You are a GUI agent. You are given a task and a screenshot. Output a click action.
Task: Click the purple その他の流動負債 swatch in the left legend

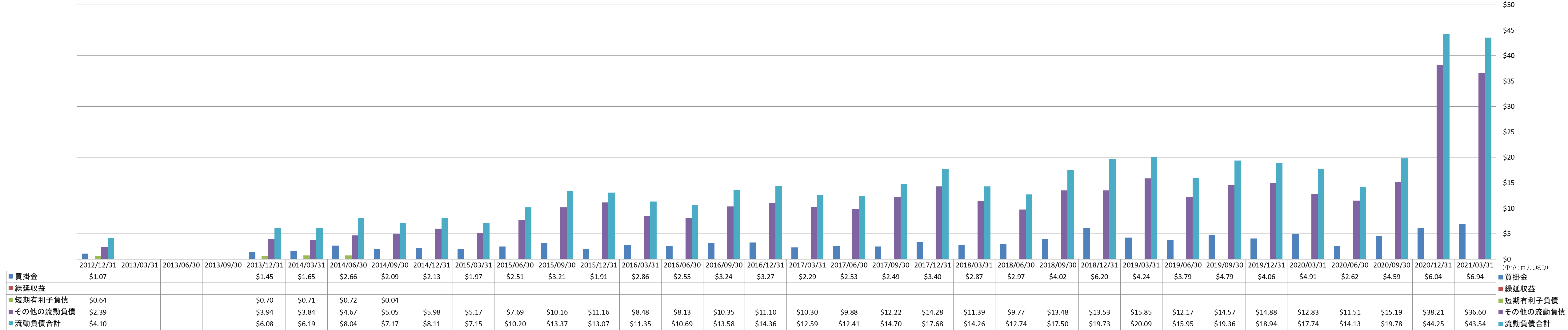point(11,312)
